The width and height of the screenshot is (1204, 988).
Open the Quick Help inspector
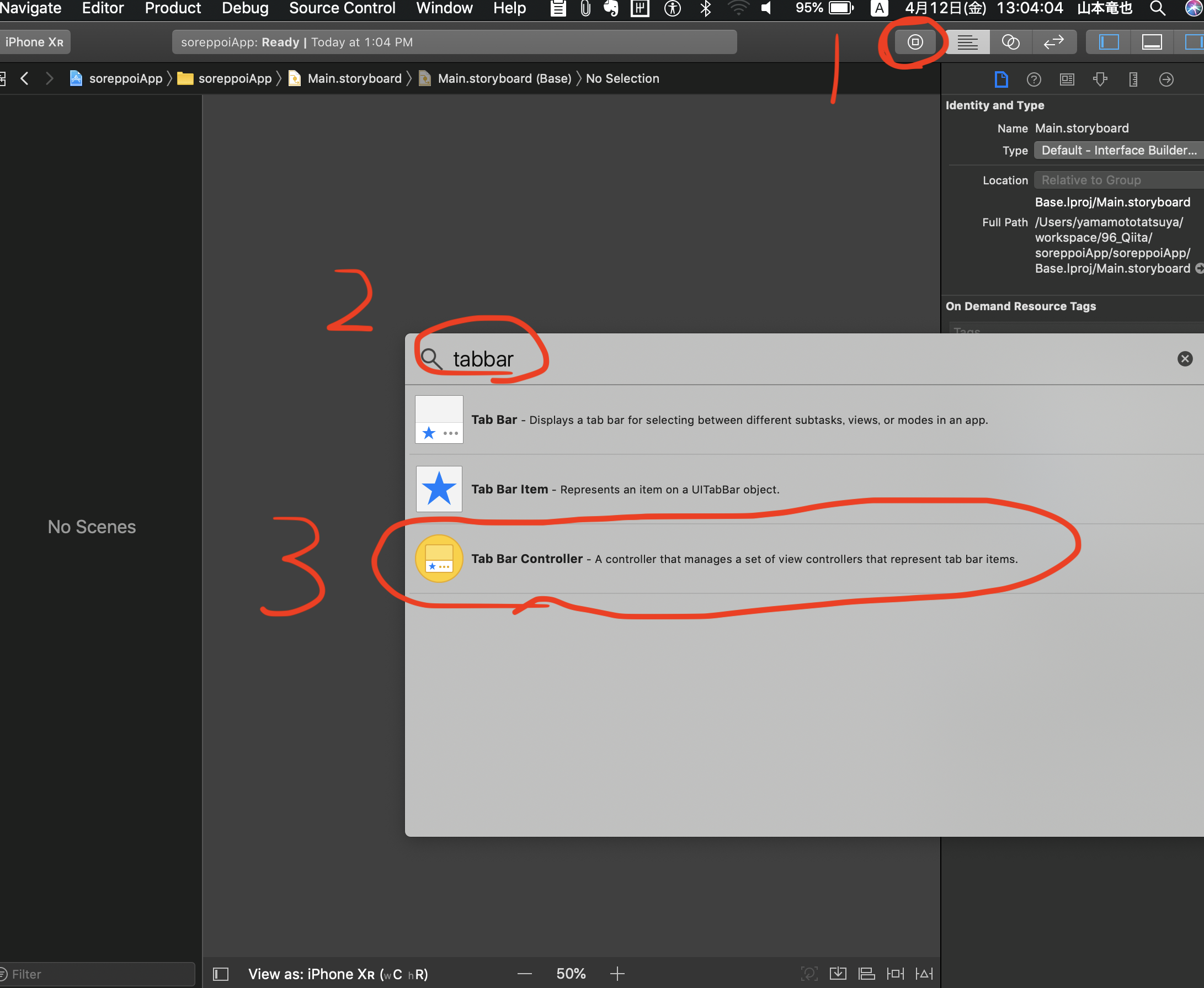(1033, 79)
